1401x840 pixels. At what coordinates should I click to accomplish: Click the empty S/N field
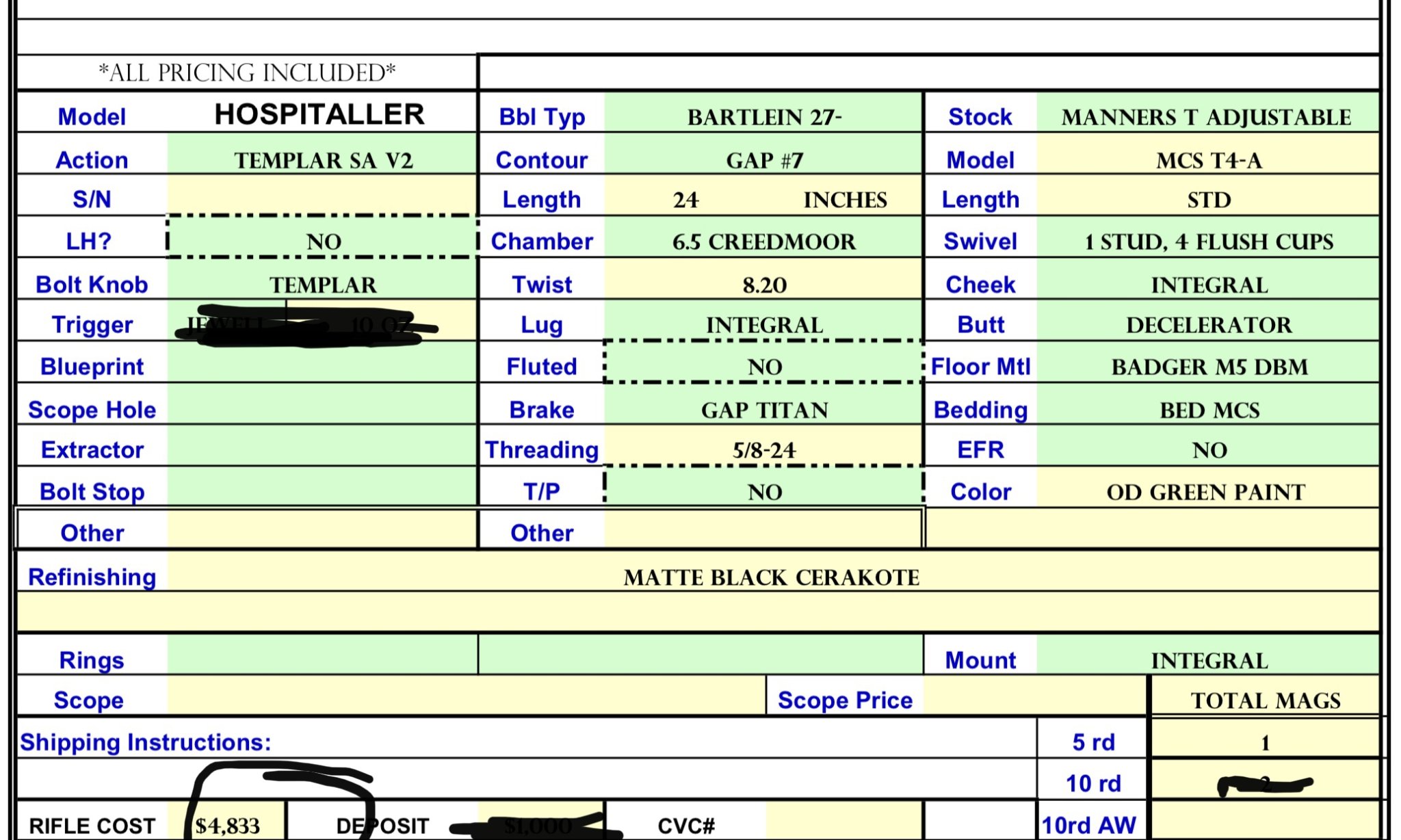click(322, 196)
